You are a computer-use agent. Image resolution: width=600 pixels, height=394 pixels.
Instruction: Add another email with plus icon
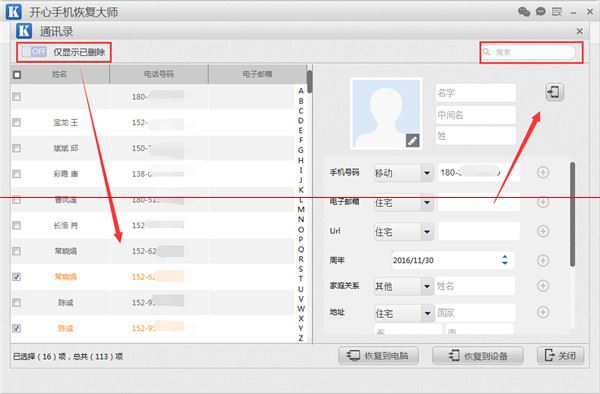coord(543,202)
